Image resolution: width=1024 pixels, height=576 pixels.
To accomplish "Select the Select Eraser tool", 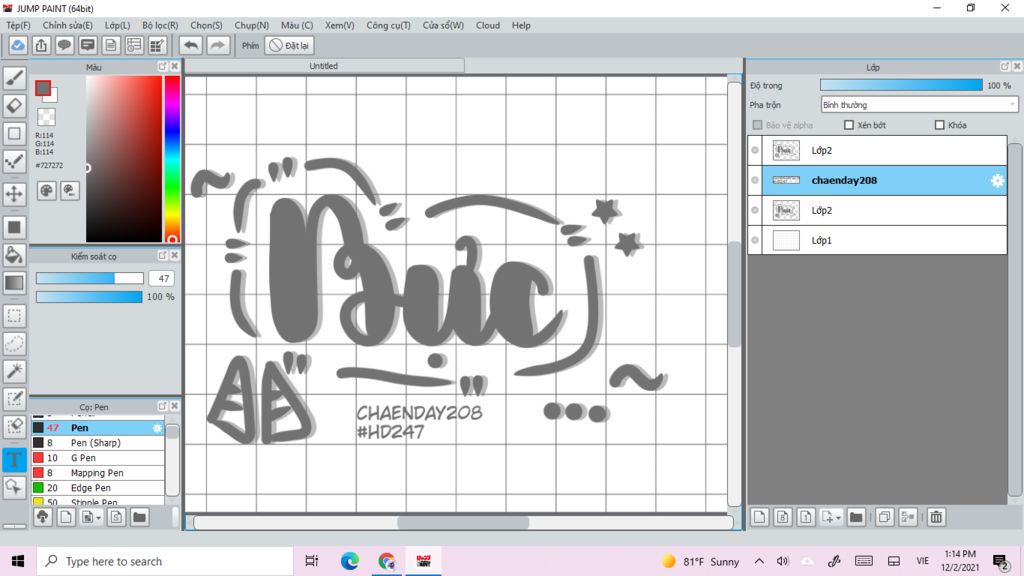I will [x=14, y=426].
